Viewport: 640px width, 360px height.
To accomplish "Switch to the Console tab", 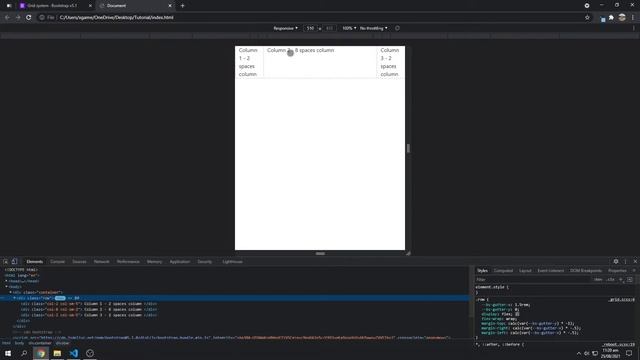I will coord(58,262).
